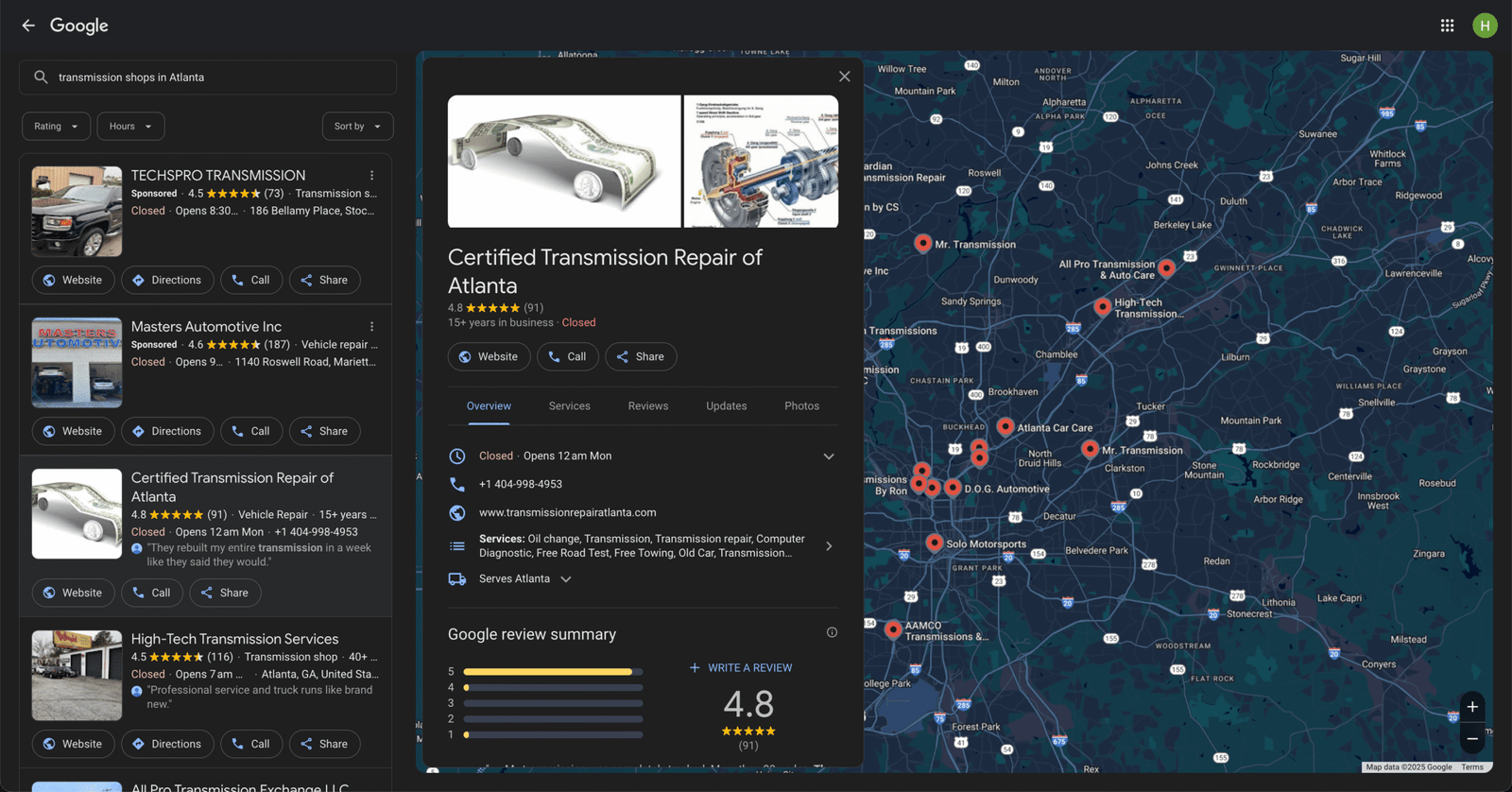
Task: Click the globe icon beside the website address
Action: [457, 513]
